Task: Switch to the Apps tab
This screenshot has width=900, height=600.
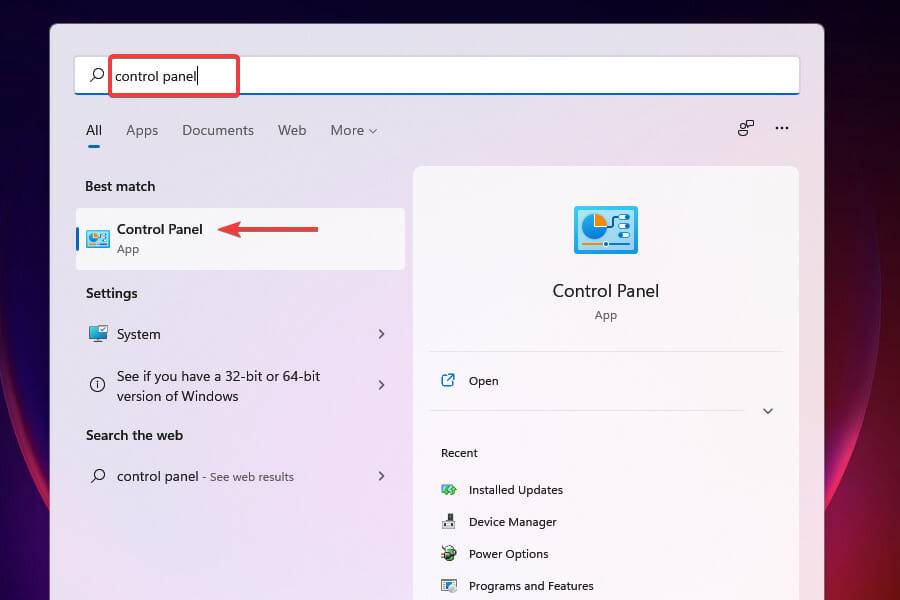Action: tap(142, 130)
